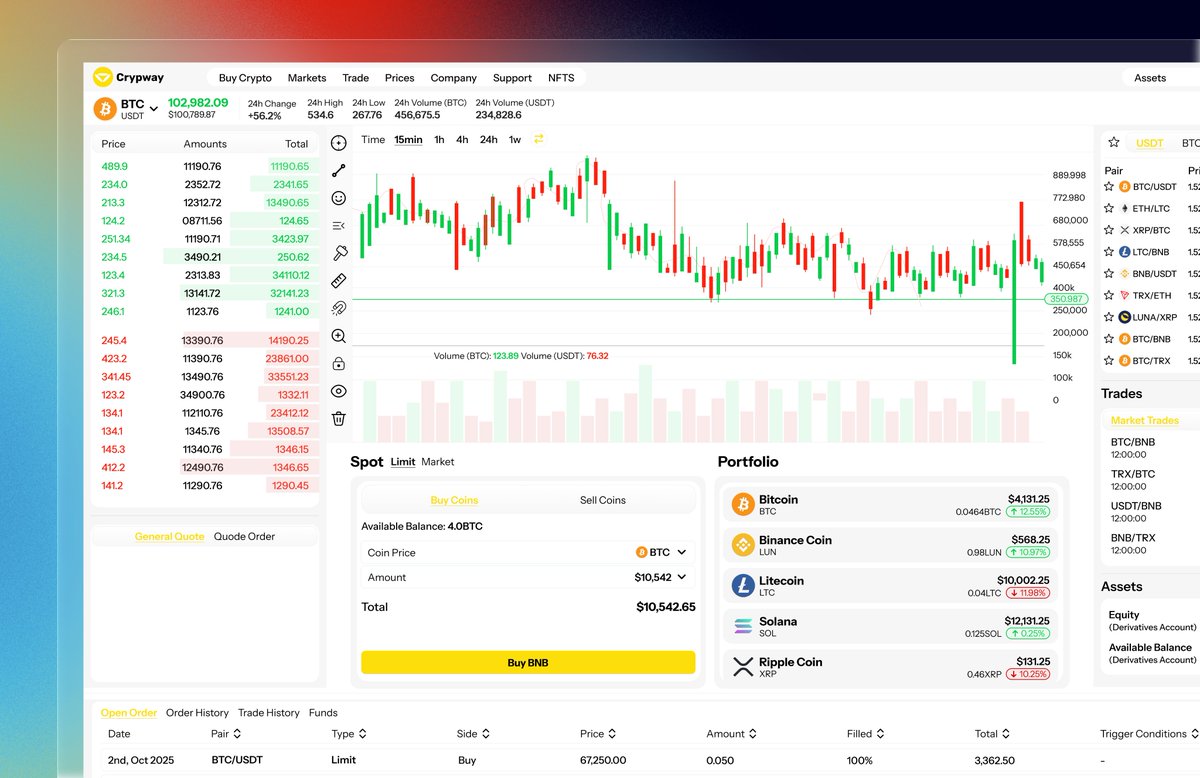Click the Buy BNB button
This screenshot has height=778, width=1200.
tap(528, 662)
